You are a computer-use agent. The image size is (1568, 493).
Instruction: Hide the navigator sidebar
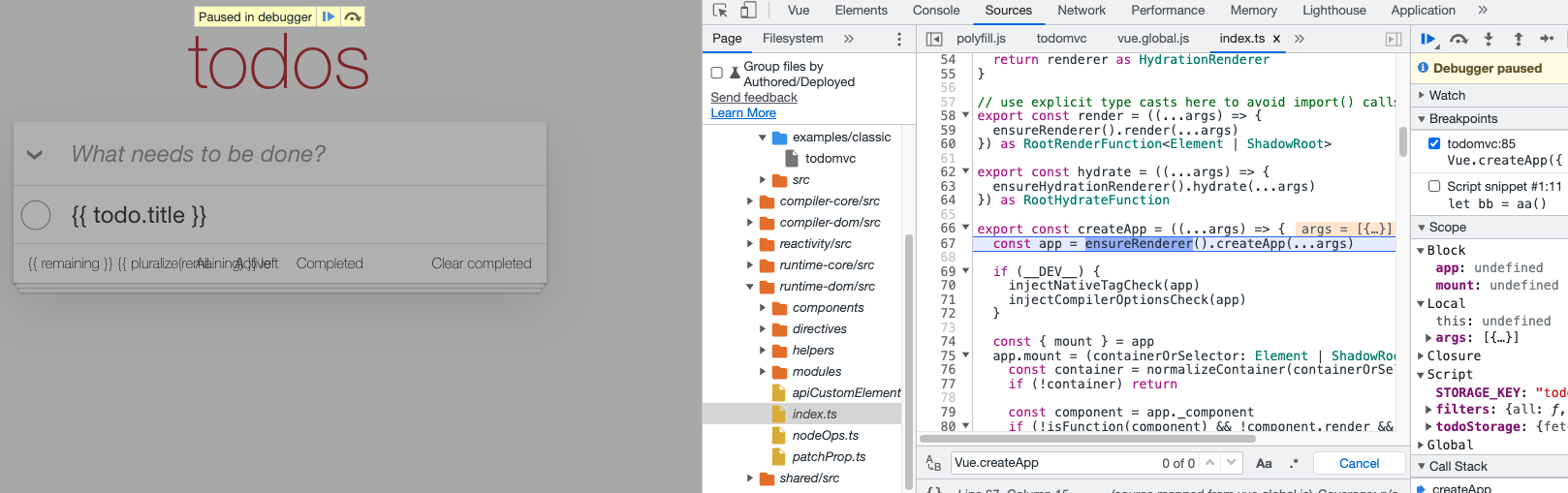tap(933, 39)
